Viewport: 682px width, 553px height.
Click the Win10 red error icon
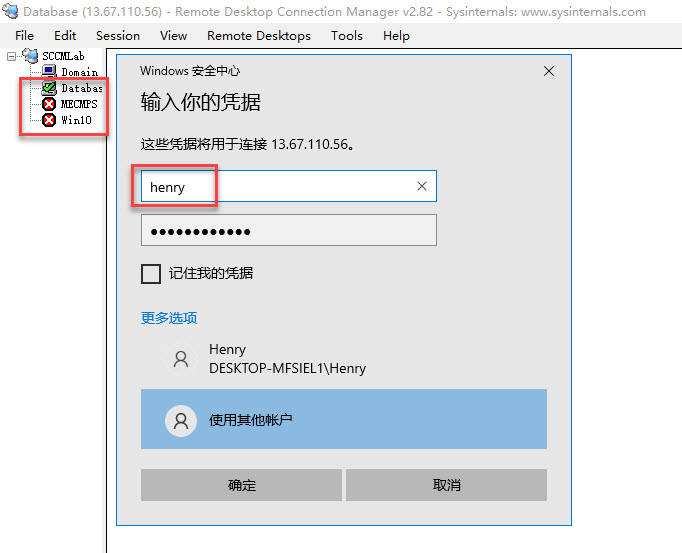(49, 120)
